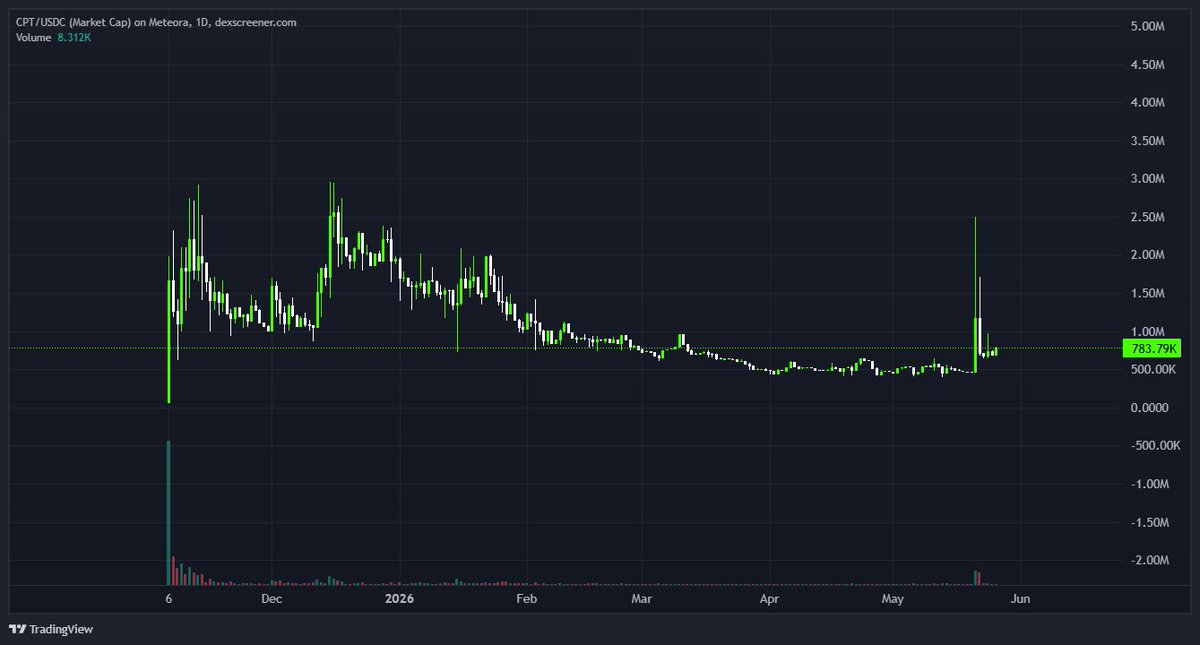Image resolution: width=1200 pixels, height=645 pixels.
Task: Click the 5.00M axis label
Action: (x=1148, y=26)
